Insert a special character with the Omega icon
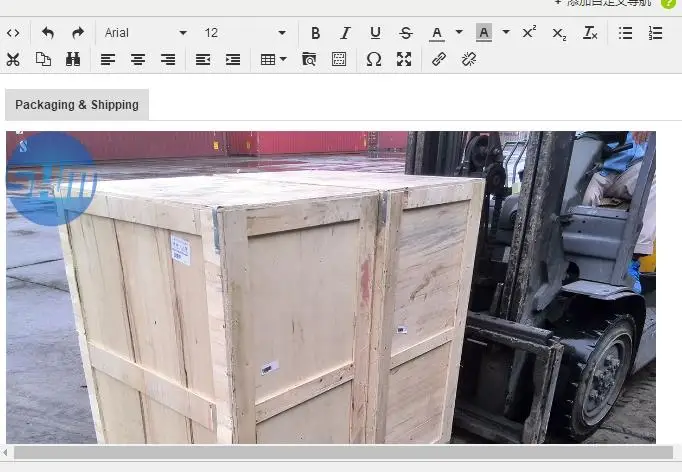The image size is (682, 472). pos(373,59)
